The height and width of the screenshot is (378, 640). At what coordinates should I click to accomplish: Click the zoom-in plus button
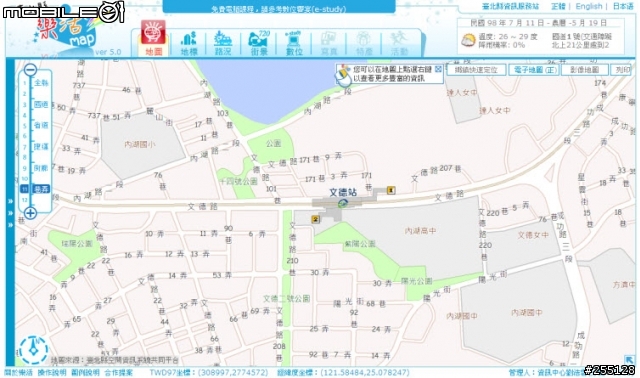30,213
